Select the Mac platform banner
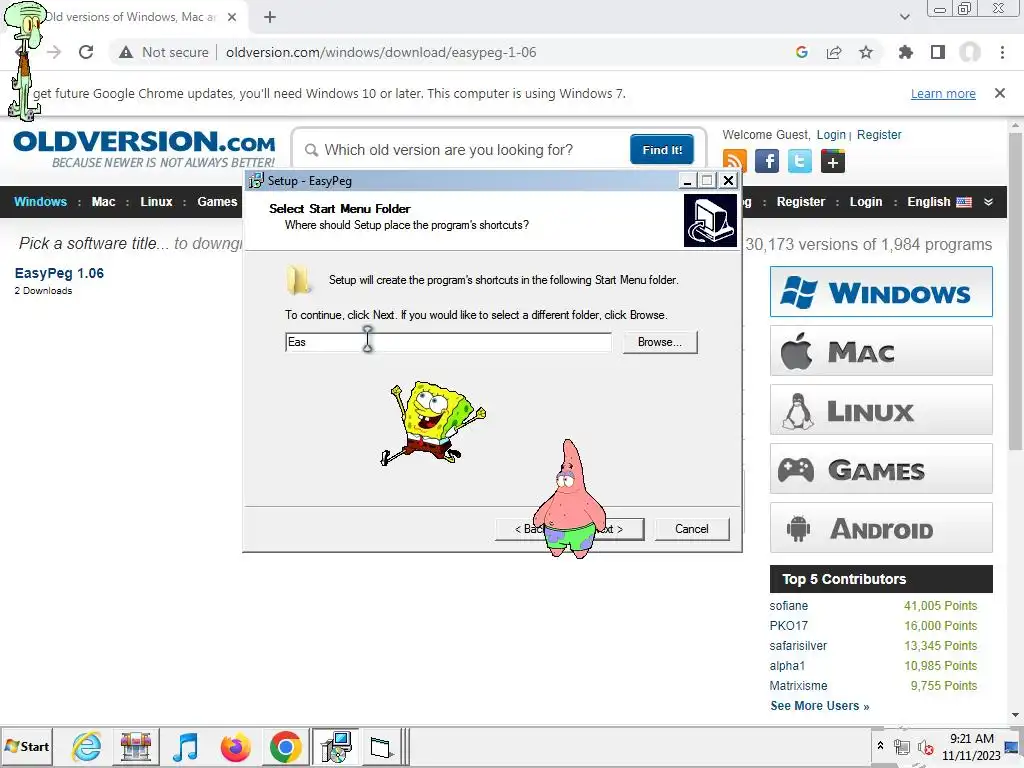 [x=881, y=351]
